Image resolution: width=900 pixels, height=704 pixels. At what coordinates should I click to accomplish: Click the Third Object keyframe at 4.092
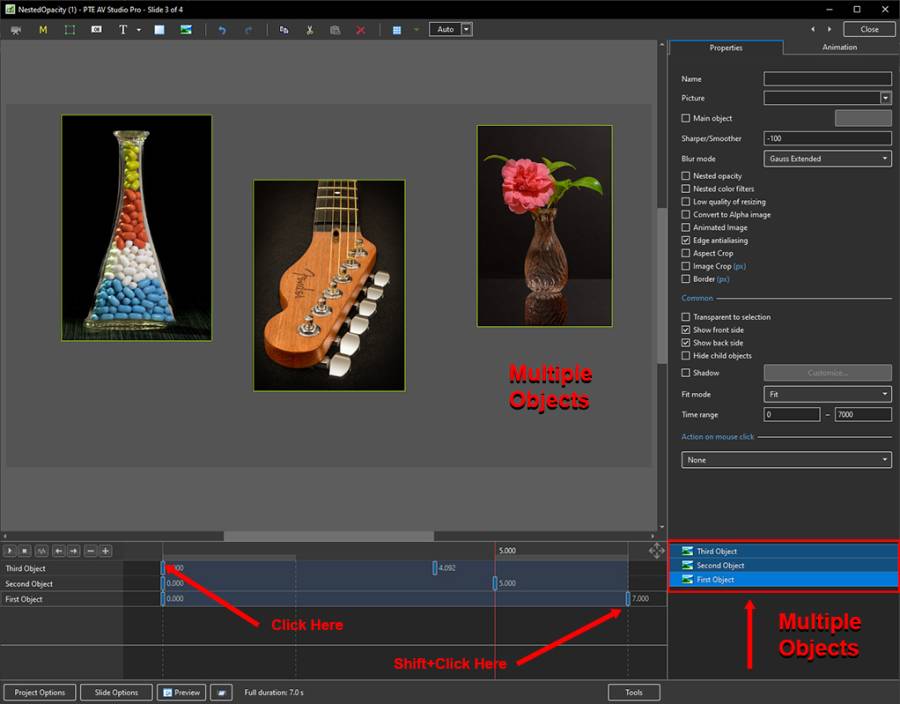[x=435, y=568]
